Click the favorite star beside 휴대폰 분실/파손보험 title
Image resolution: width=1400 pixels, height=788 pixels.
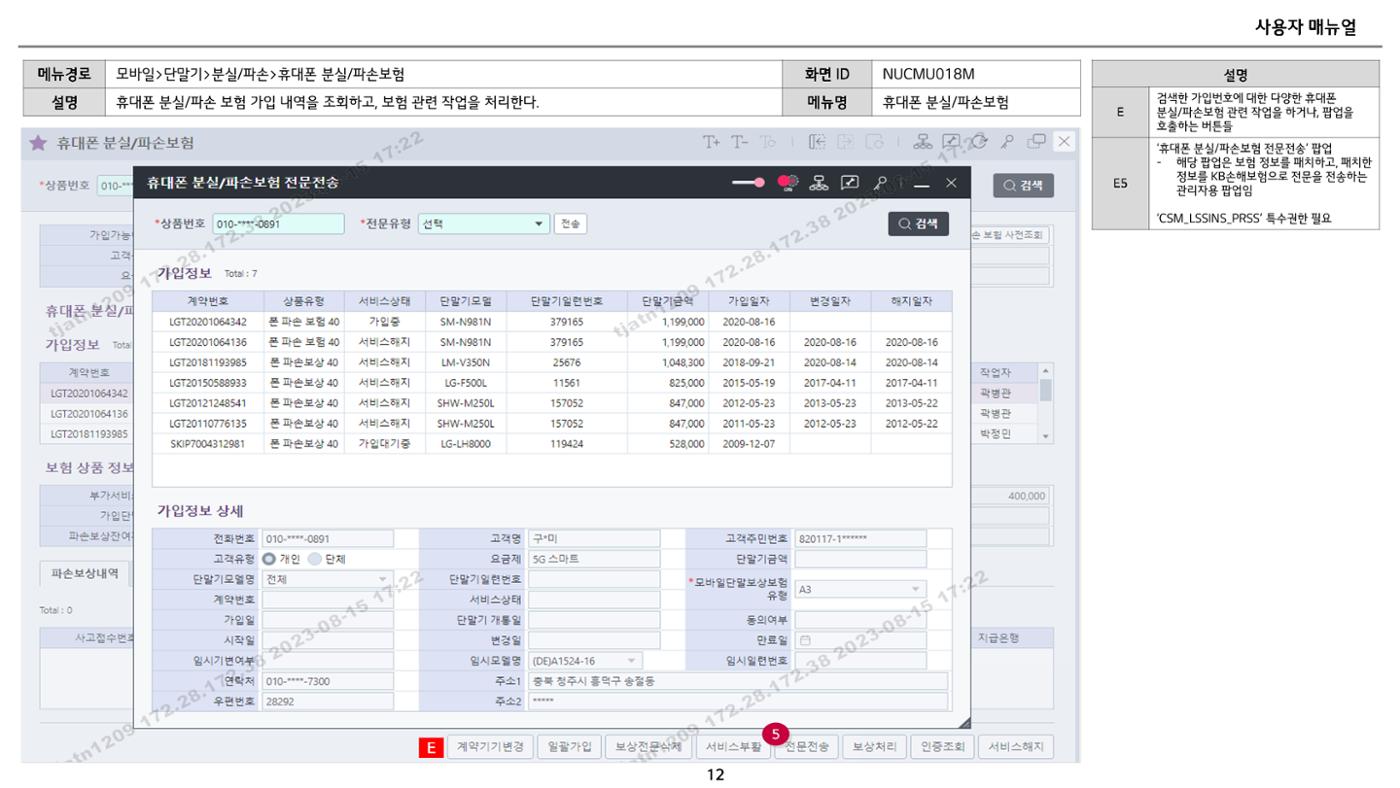click(x=38, y=143)
